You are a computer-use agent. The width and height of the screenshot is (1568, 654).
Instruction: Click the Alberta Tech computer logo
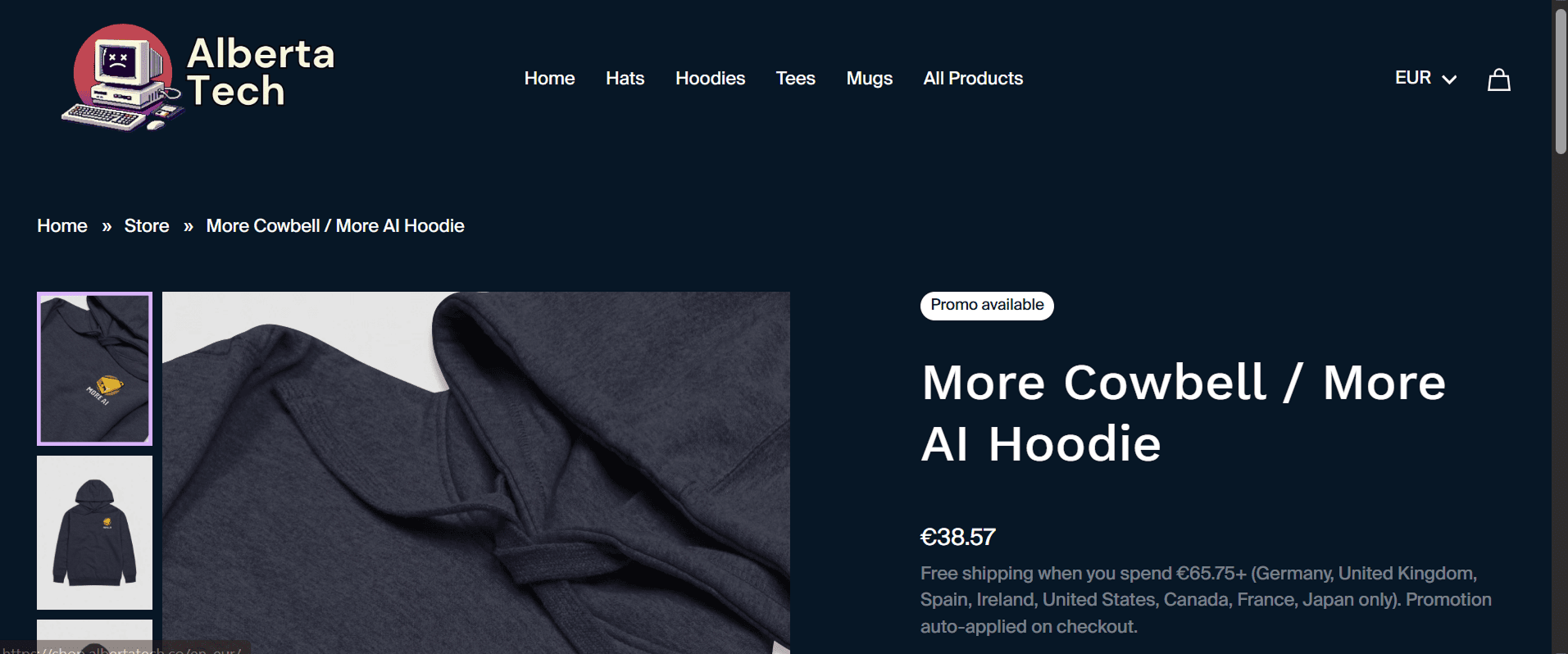[x=121, y=78]
